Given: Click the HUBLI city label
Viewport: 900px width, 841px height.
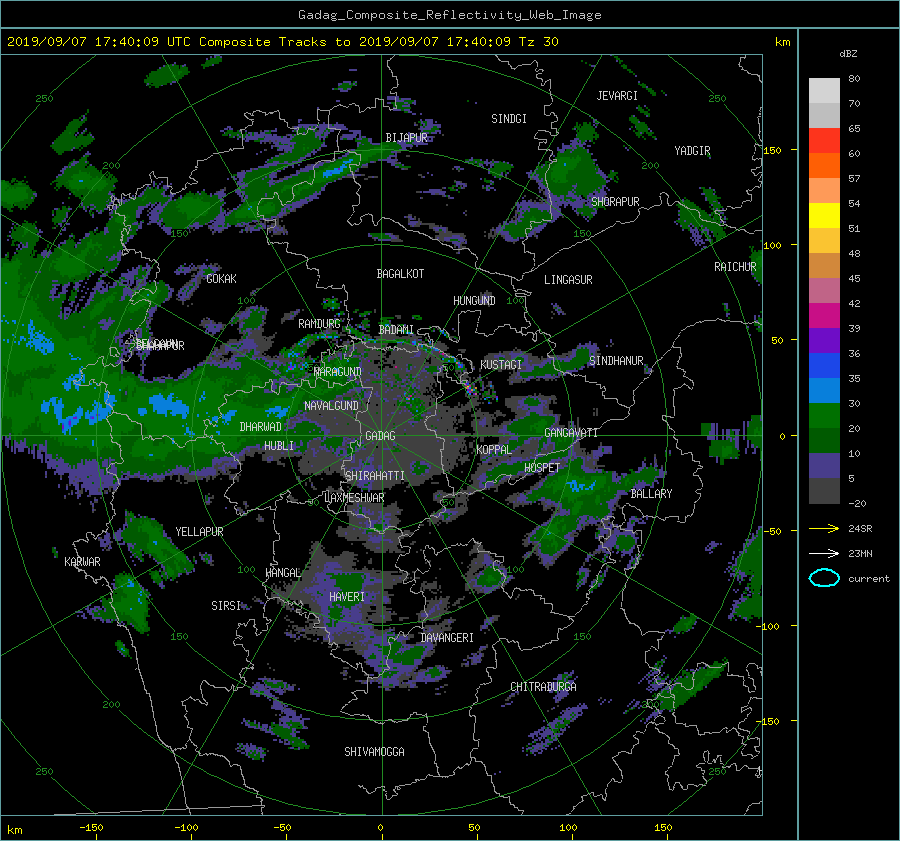Looking at the screenshot, I should click(278, 446).
